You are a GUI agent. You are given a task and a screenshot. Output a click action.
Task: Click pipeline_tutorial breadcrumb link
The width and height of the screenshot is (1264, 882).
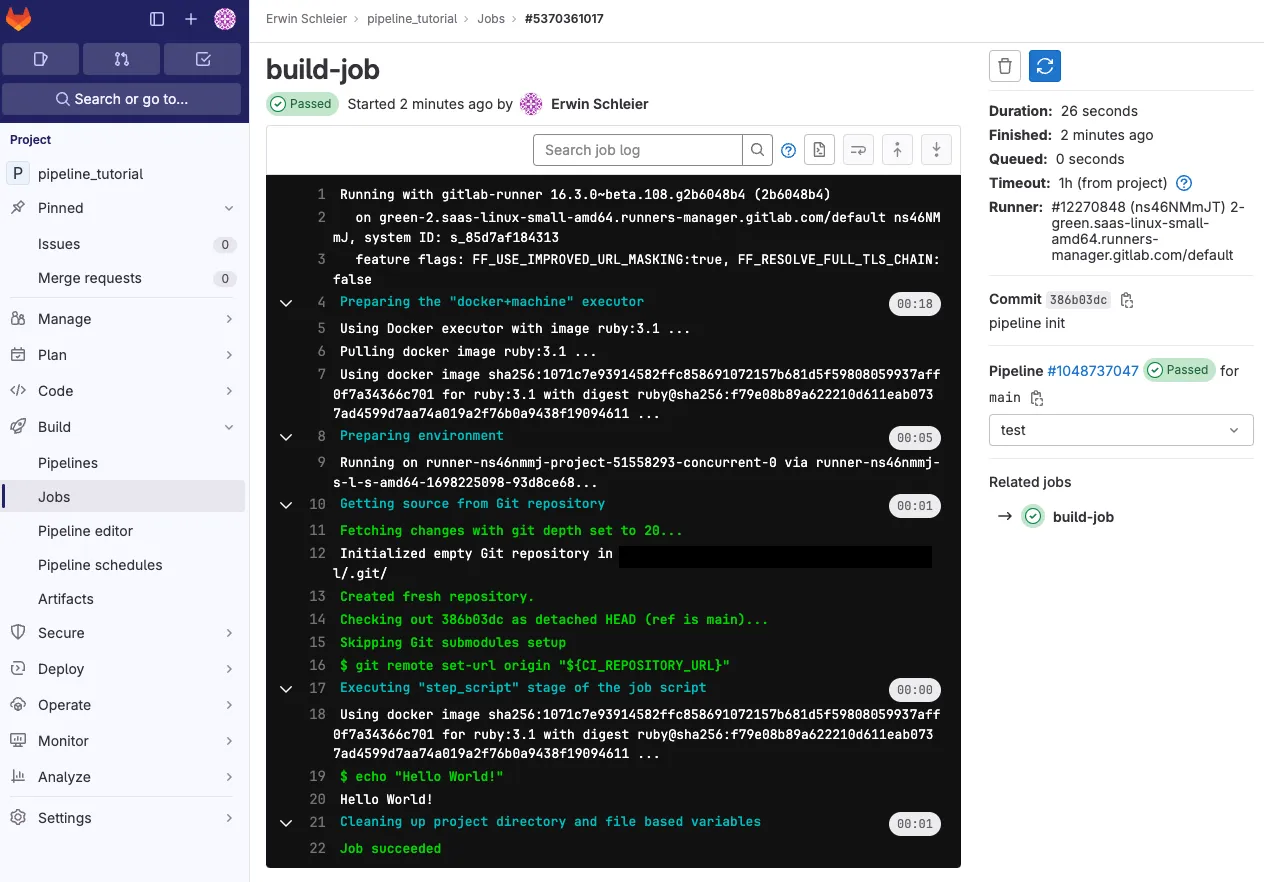pos(412,19)
